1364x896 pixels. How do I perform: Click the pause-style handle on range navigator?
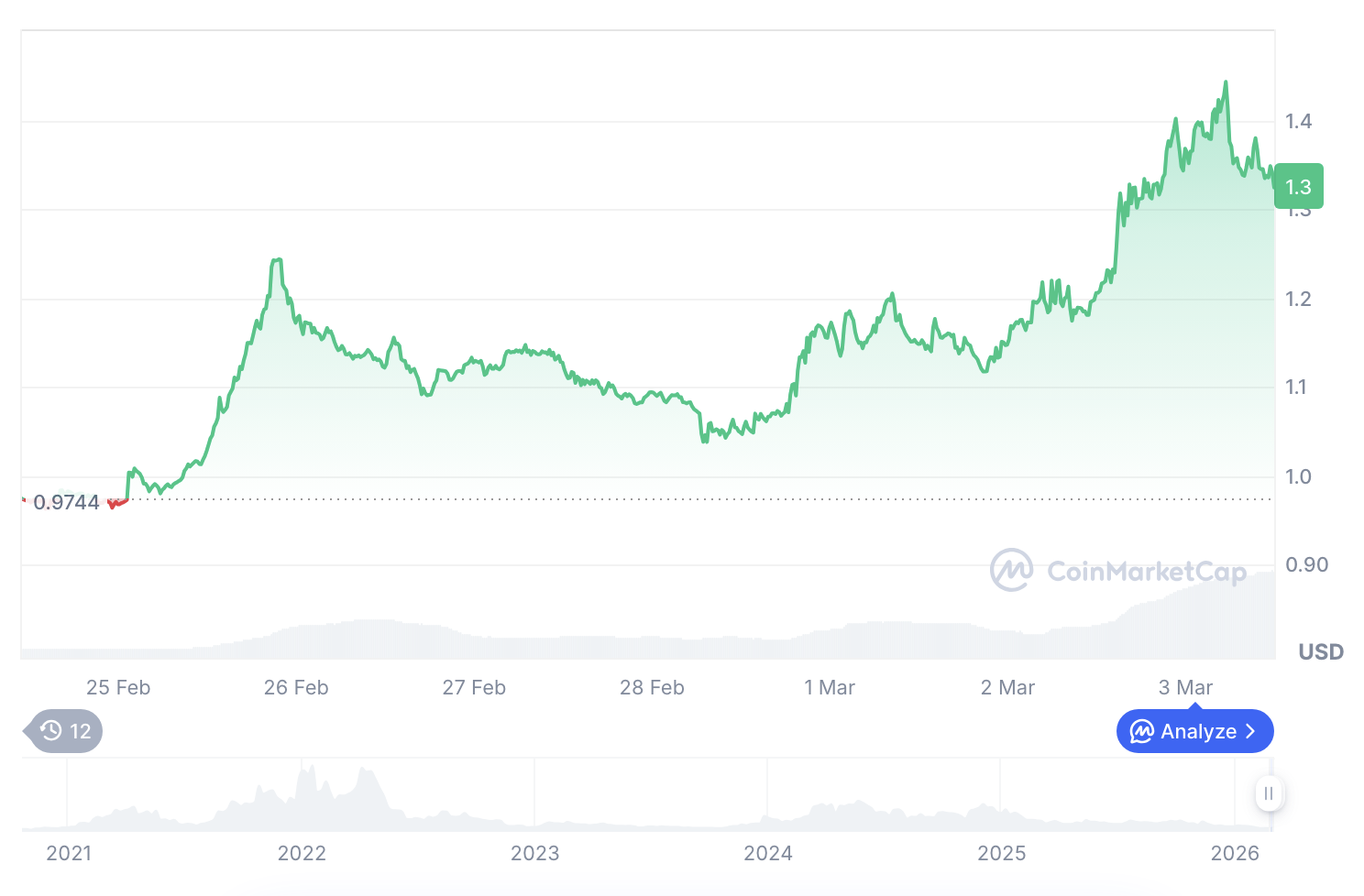coord(1269,793)
